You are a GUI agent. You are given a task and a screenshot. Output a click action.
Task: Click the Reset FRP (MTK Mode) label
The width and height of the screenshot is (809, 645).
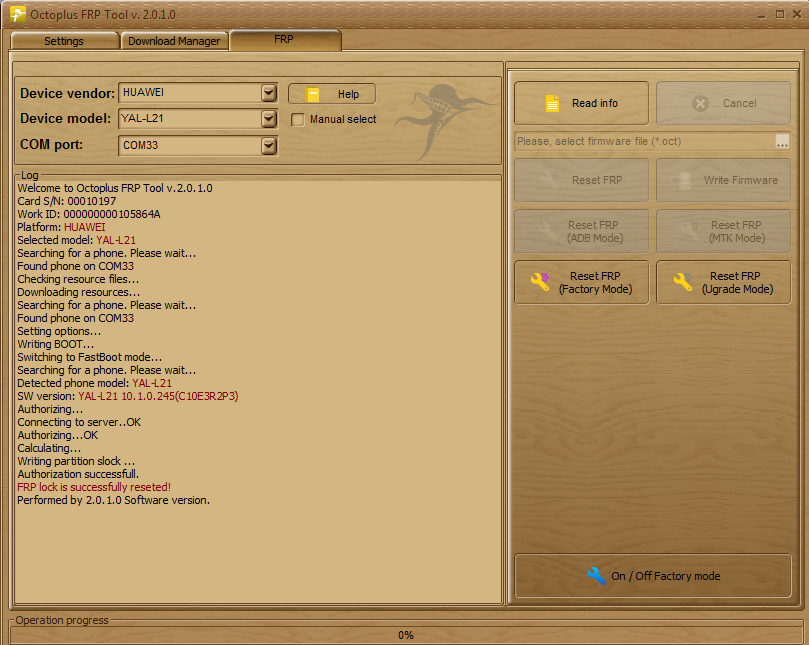tap(736, 232)
